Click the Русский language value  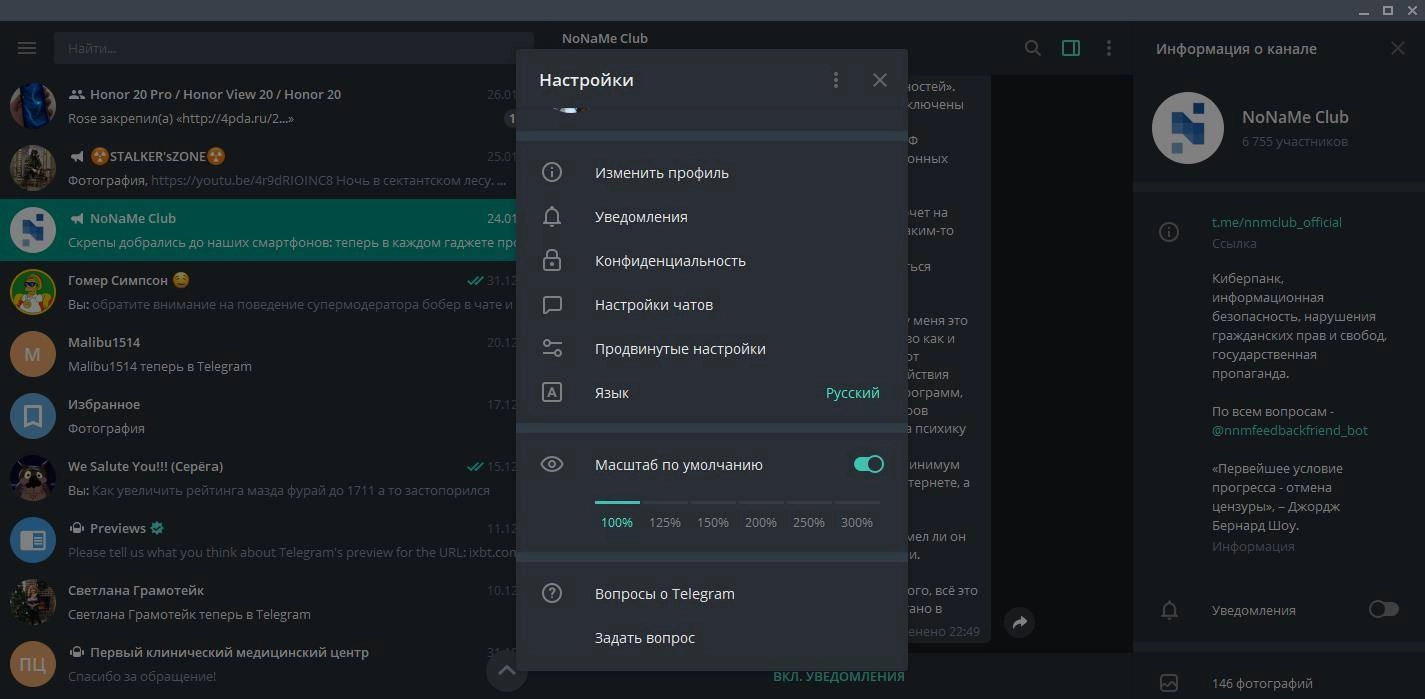coord(852,393)
